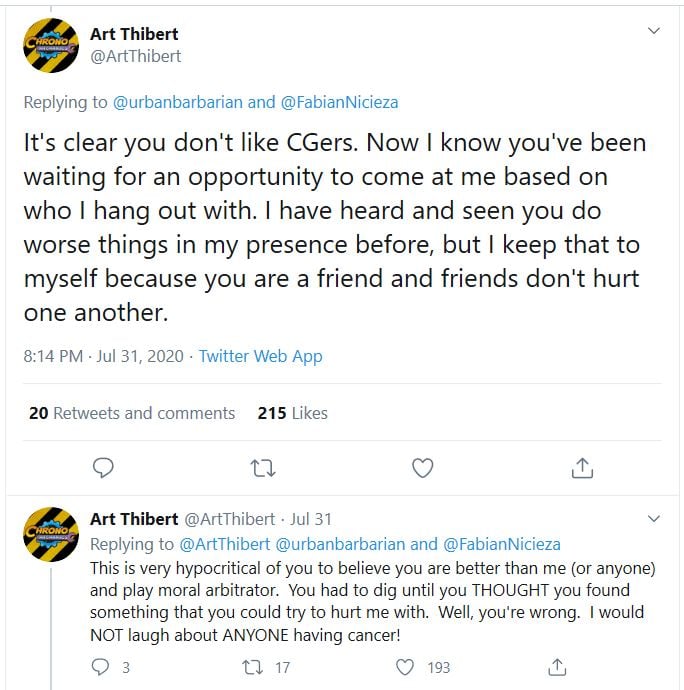The width and height of the screenshot is (684, 690).
Task: Share the second reply tweet
Action: pos(559,667)
